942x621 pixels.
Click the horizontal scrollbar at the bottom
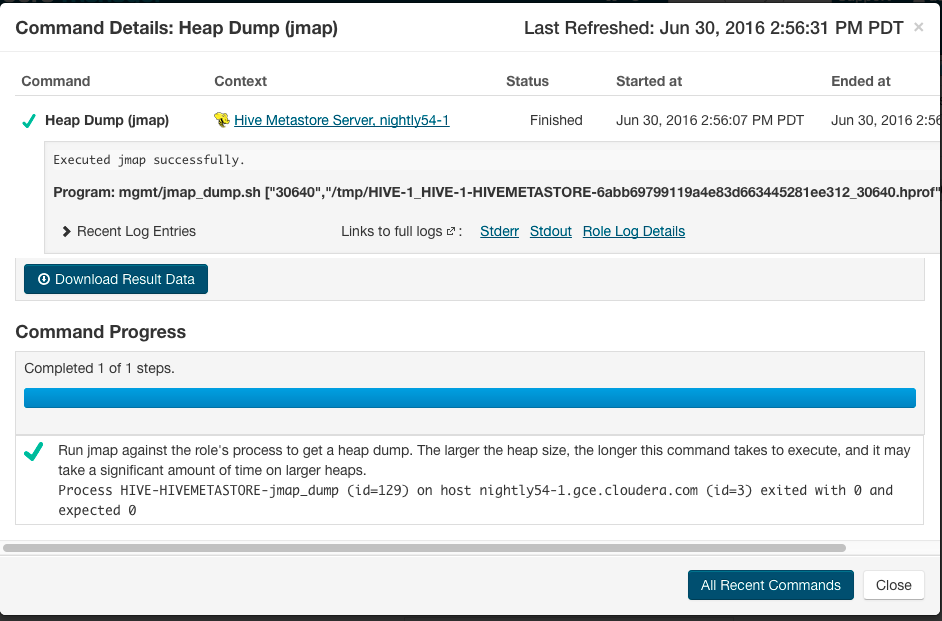pyautogui.click(x=425, y=548)
